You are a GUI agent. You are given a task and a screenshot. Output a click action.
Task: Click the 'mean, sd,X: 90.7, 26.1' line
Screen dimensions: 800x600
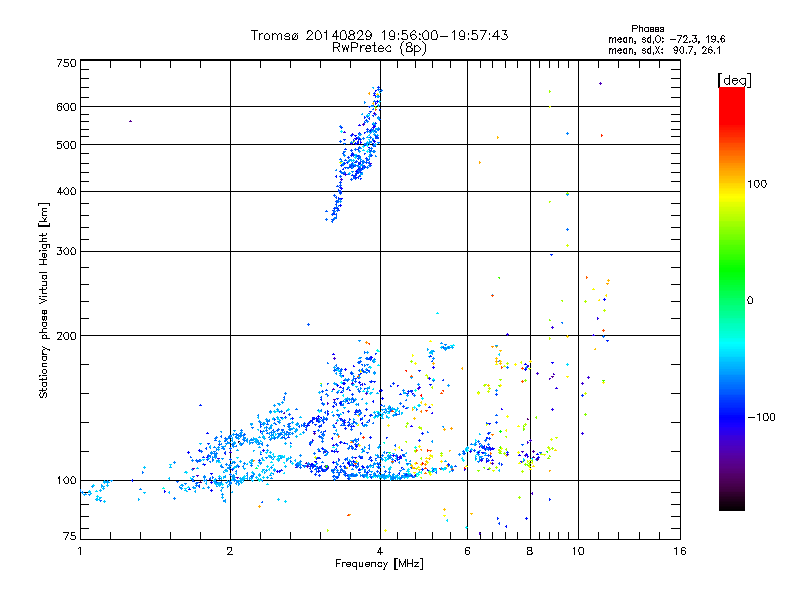coord(664,51)
